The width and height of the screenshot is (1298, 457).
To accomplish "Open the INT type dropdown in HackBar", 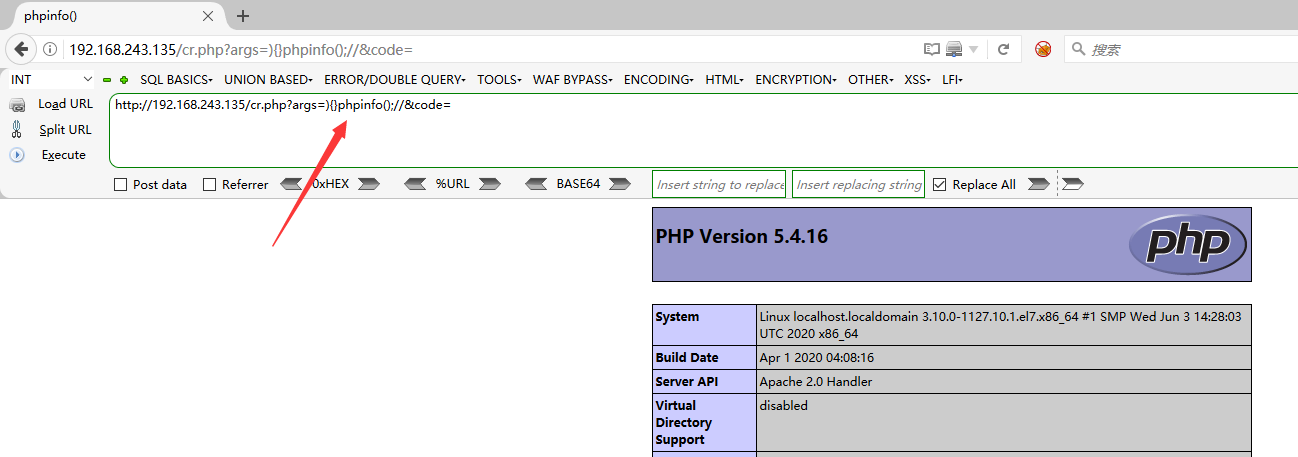I will 52,79.
